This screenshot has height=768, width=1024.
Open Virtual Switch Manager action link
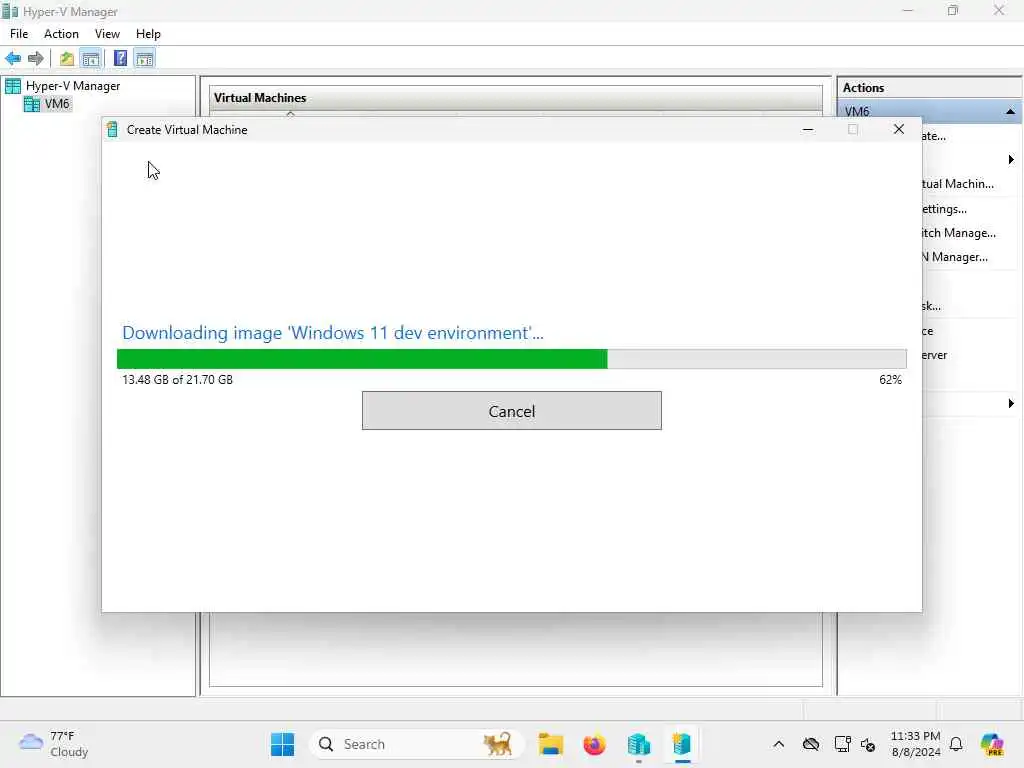pos(958,233)
